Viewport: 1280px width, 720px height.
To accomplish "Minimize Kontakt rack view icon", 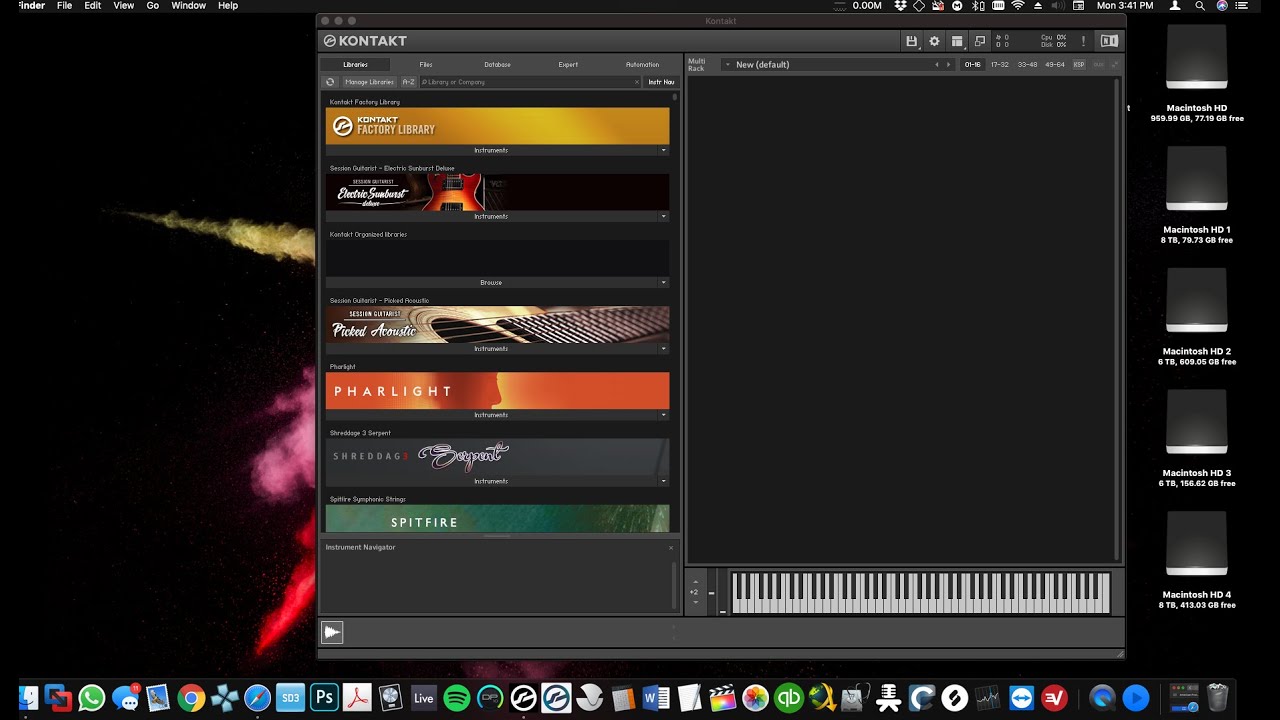I will [980, 41].
